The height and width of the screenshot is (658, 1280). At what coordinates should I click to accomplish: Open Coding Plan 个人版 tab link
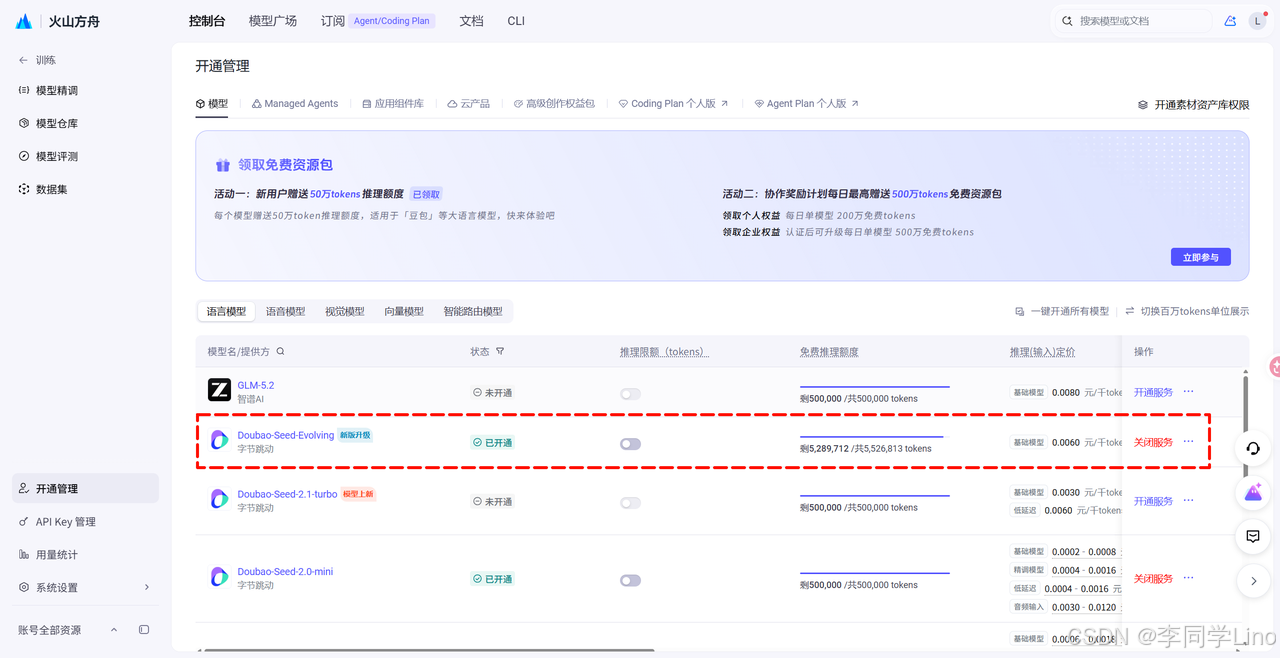(673, 104)
